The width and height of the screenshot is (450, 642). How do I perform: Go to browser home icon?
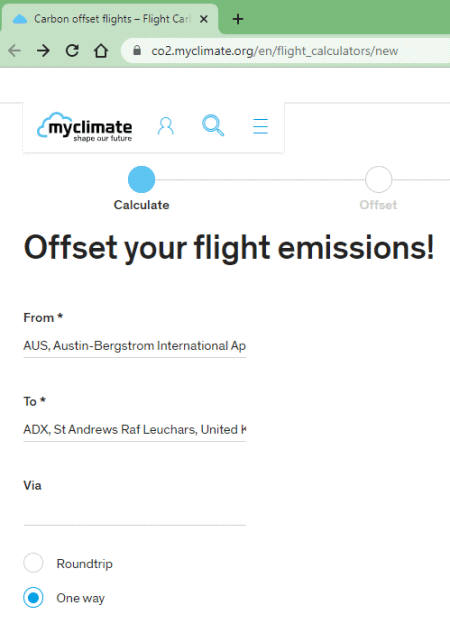pyautogui.click(x=101, y=51)
